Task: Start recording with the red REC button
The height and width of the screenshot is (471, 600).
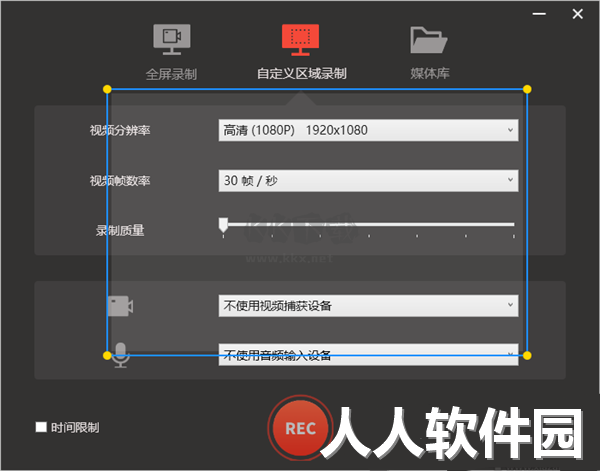Action: (x=300, y=428)
